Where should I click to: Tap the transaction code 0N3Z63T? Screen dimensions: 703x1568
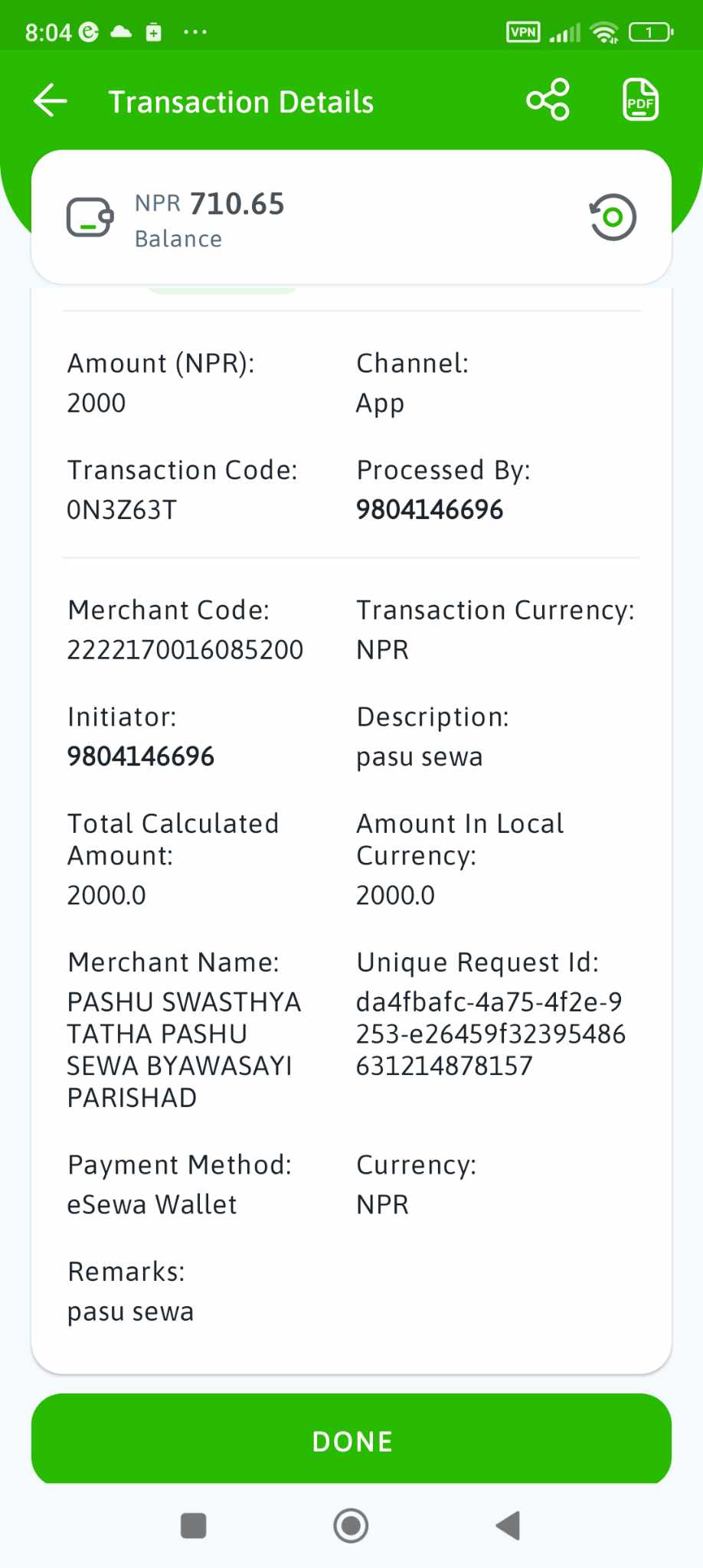(122, 510)
